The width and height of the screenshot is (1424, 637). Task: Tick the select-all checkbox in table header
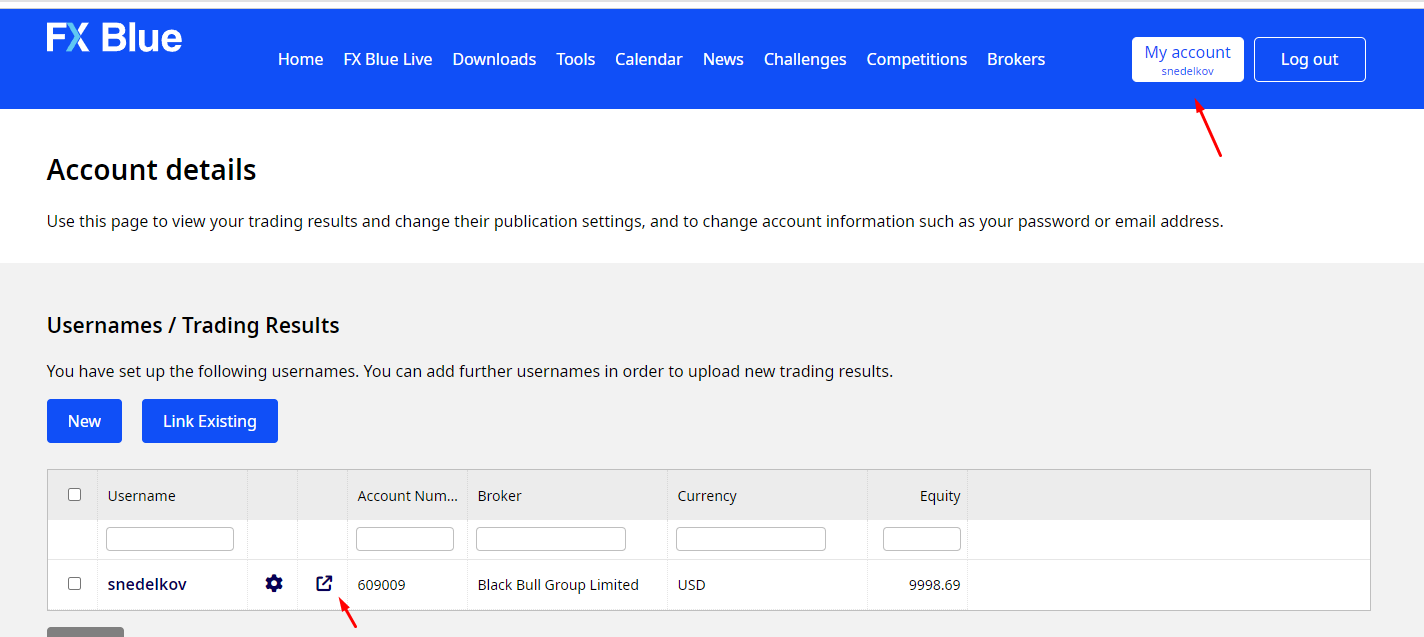click(x=74, y=494)
